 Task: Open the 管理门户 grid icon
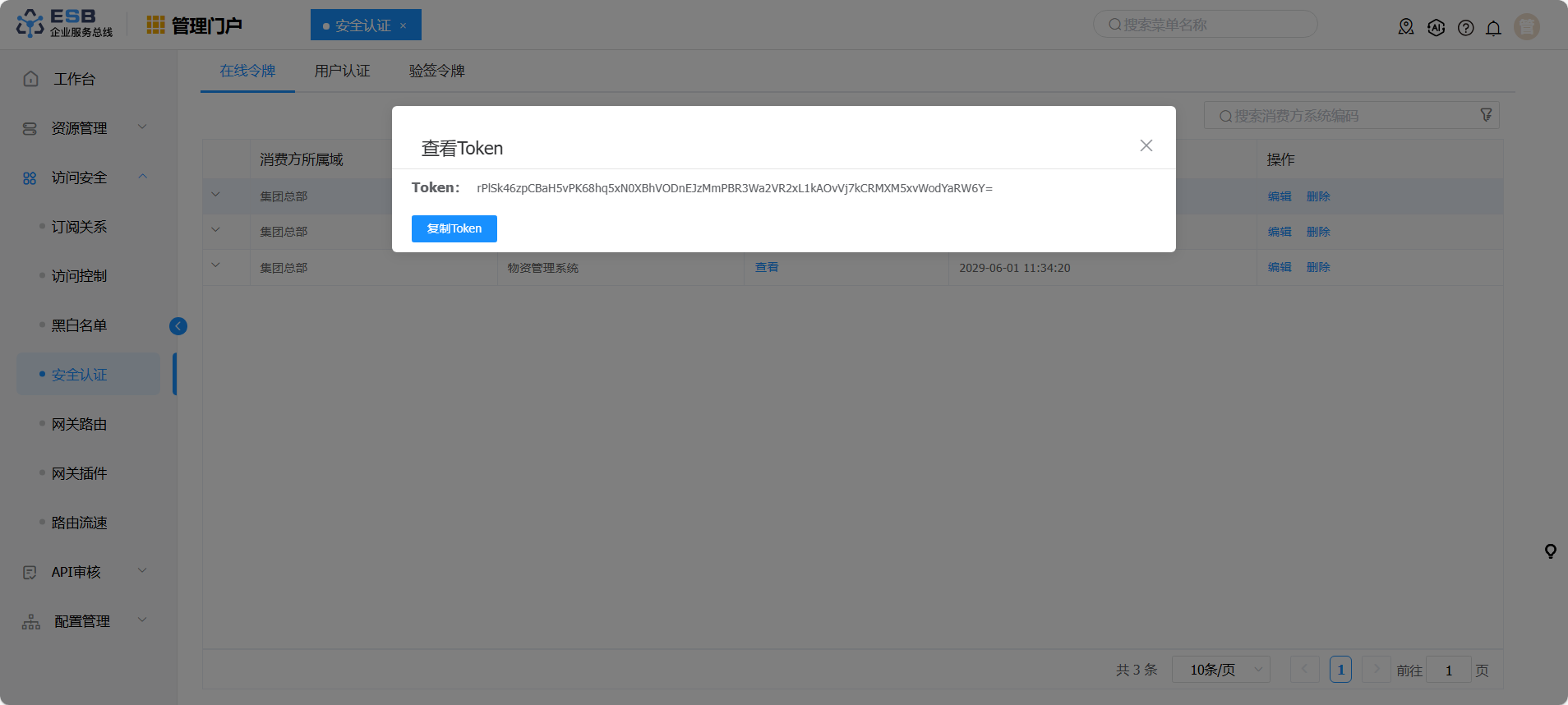pos(155,25)
